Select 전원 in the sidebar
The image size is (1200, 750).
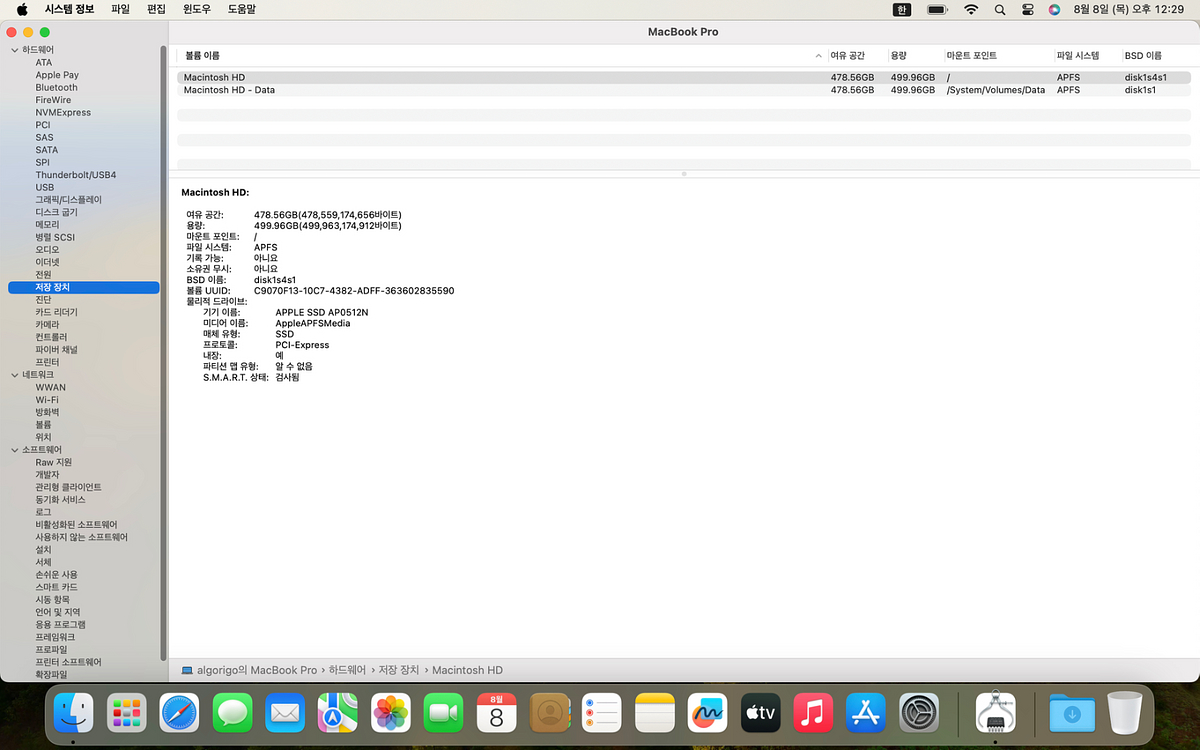click(x=43, y=275)
